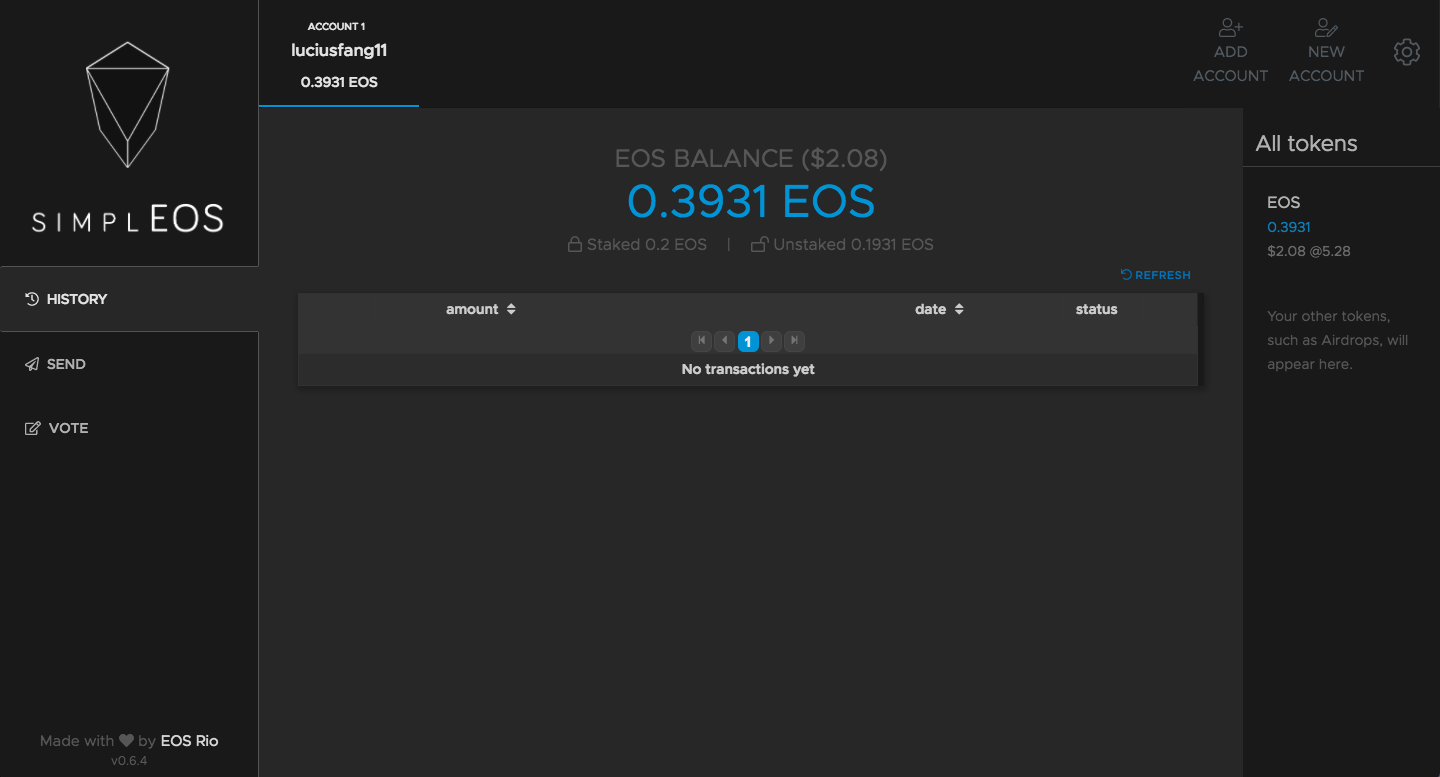
Task: Click the 'EOS BALANCE ($2.08)' heading
Action: pos(751,158)
